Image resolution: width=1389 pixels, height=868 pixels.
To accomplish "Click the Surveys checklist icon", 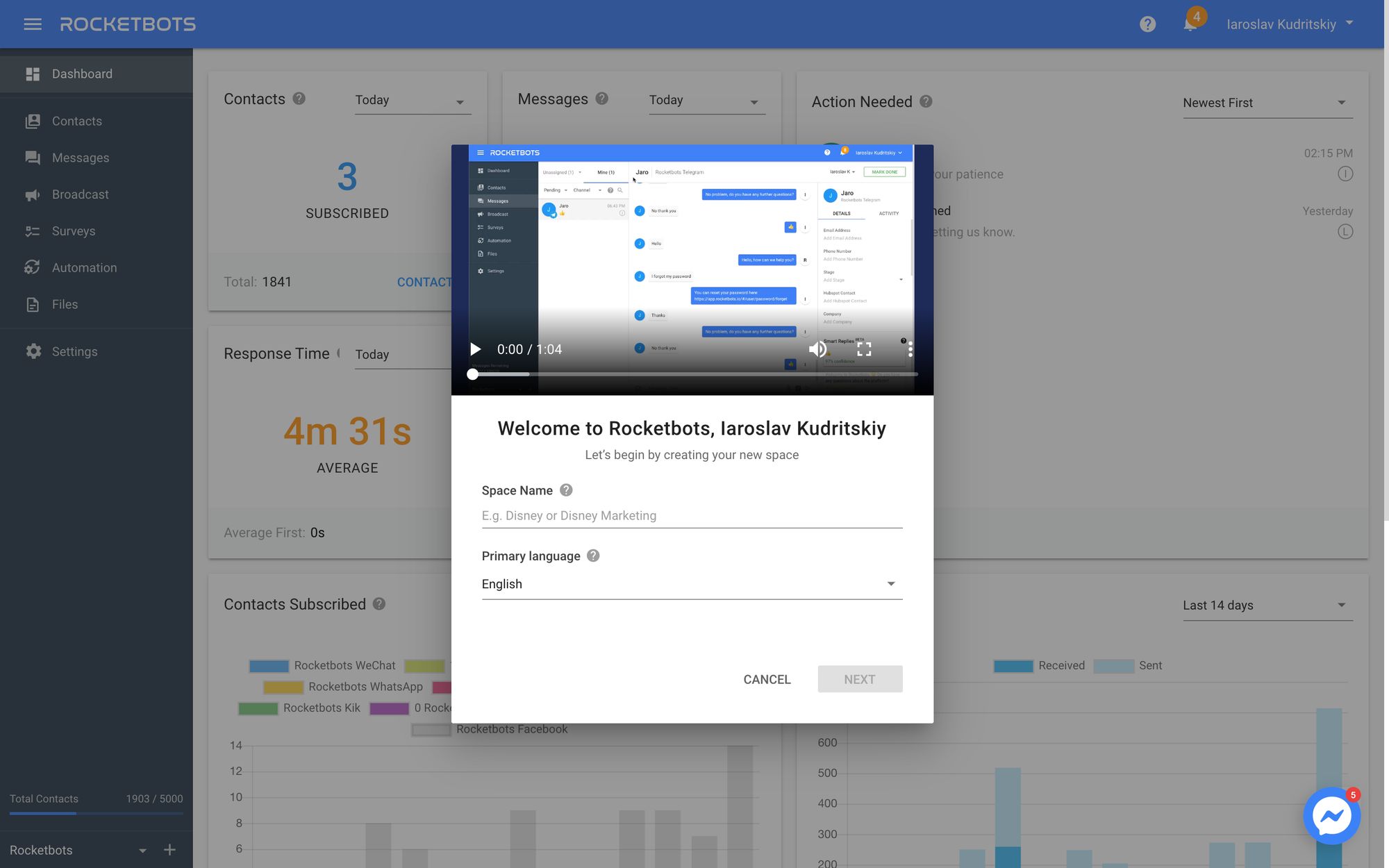I will (33, 231).
